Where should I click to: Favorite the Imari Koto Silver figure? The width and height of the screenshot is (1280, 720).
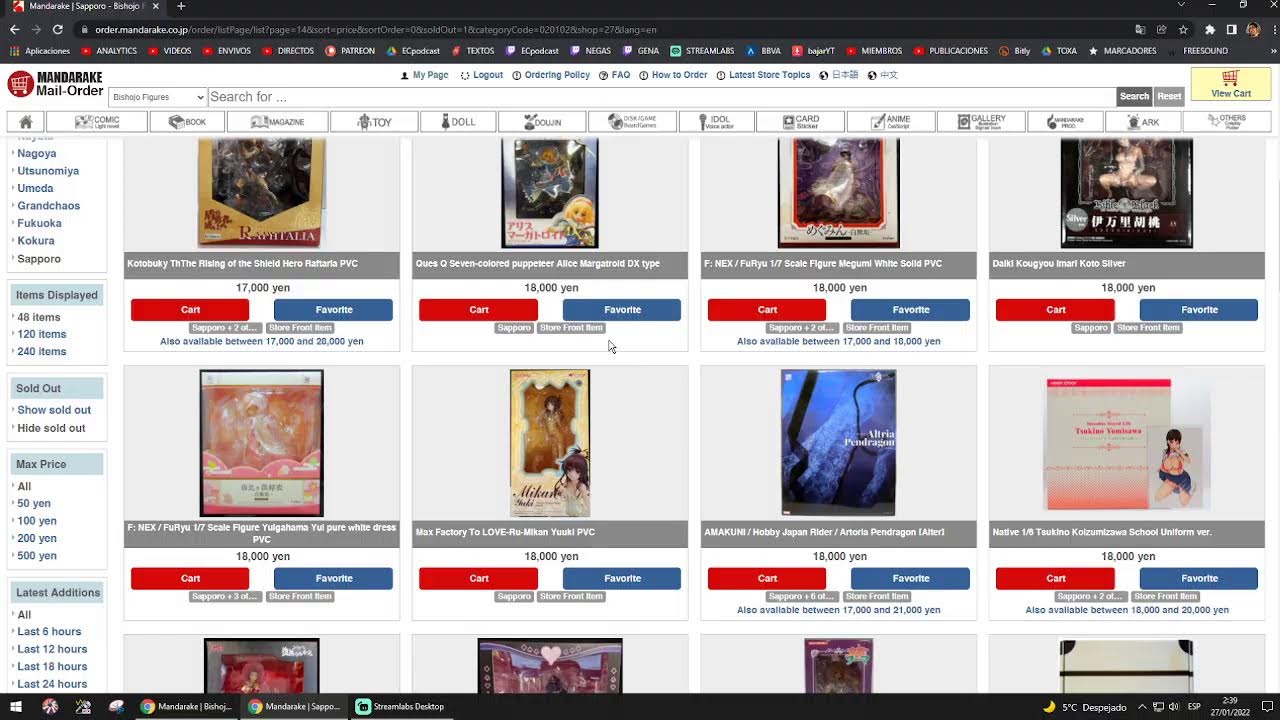click(x=1199, y=310)
